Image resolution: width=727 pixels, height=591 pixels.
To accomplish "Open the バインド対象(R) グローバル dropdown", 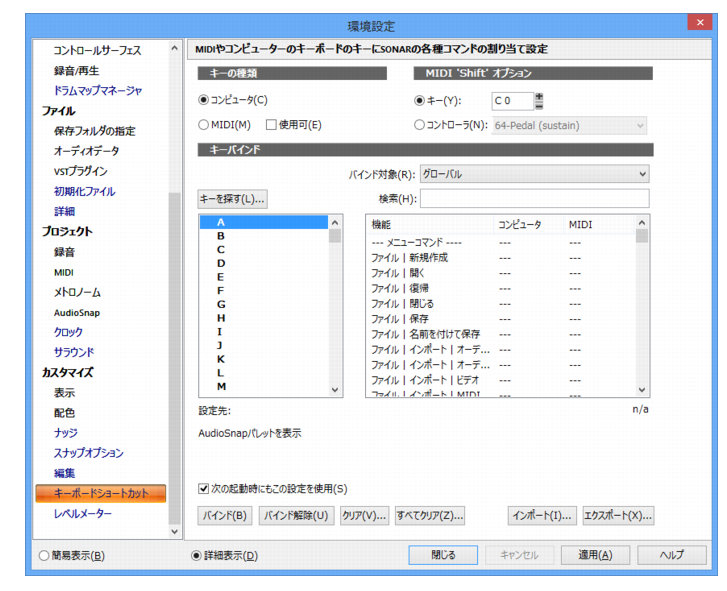I will (534, 174).
